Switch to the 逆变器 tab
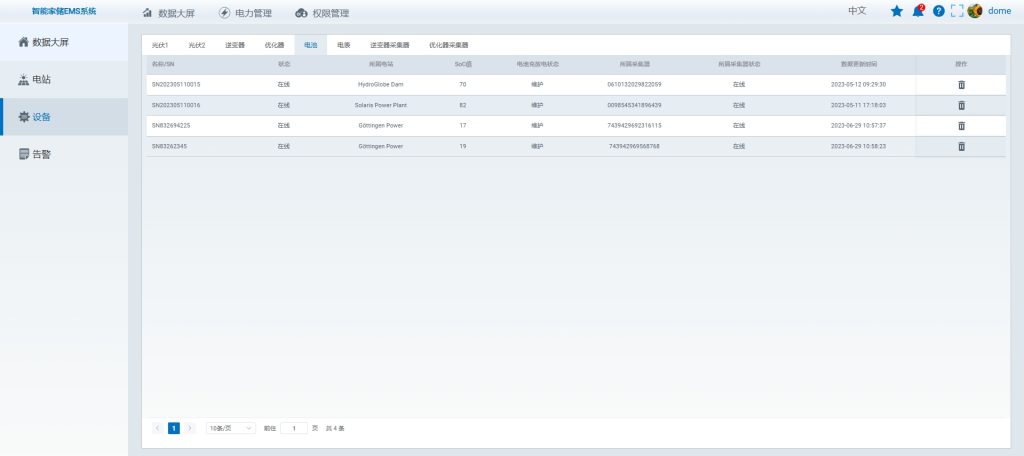The image size is (1024, 456). 236,45
